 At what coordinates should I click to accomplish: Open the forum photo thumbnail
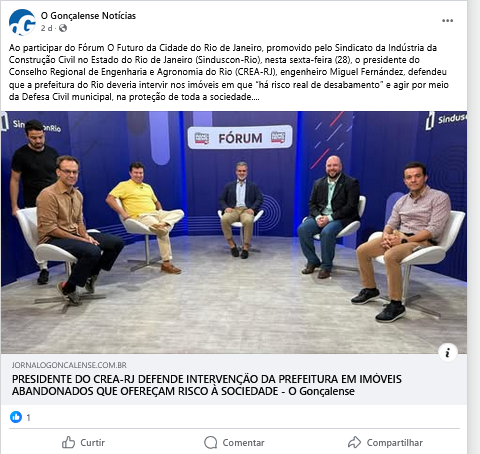(234, 232)
